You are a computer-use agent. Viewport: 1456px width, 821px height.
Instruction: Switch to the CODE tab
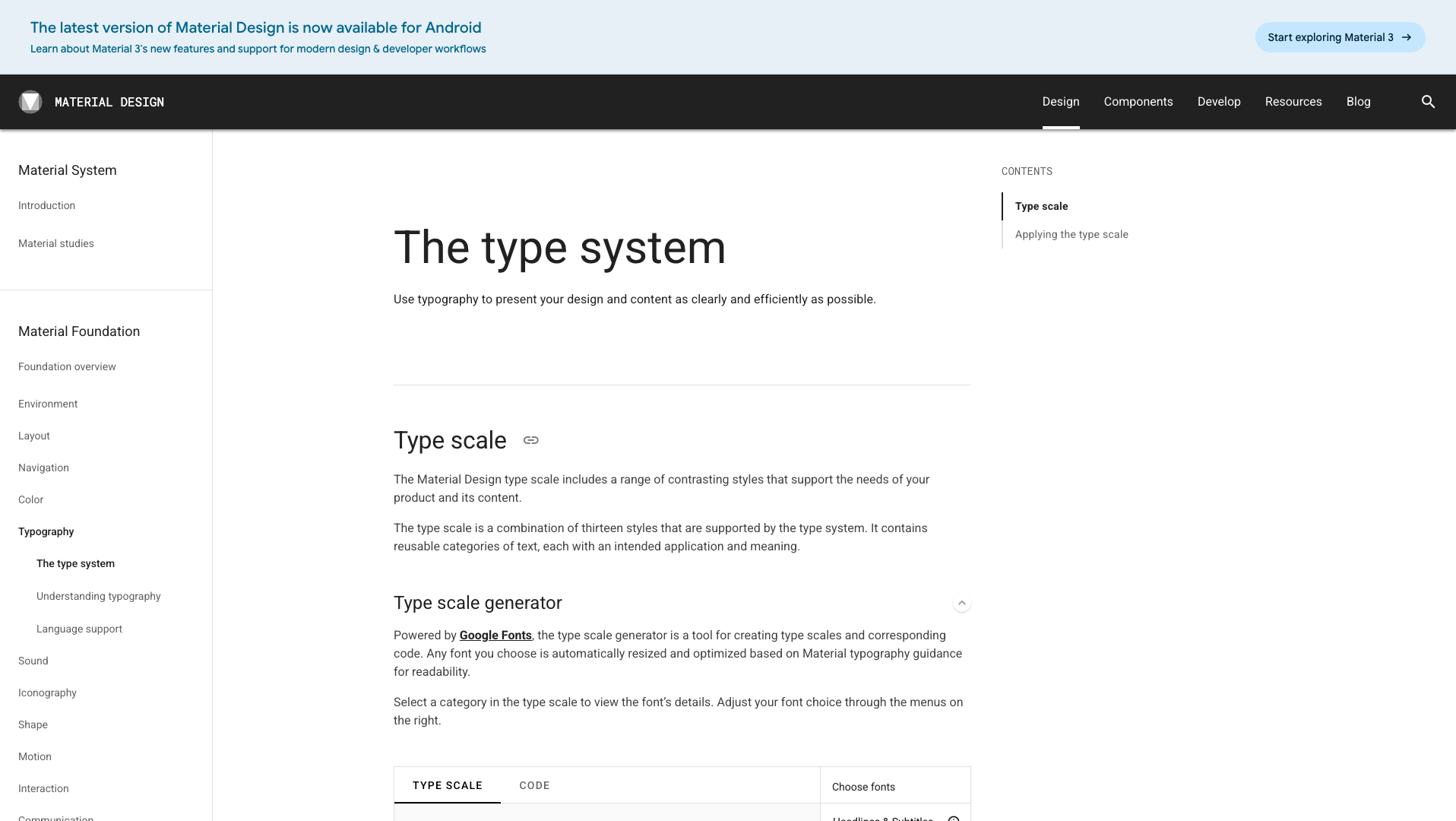535,785
